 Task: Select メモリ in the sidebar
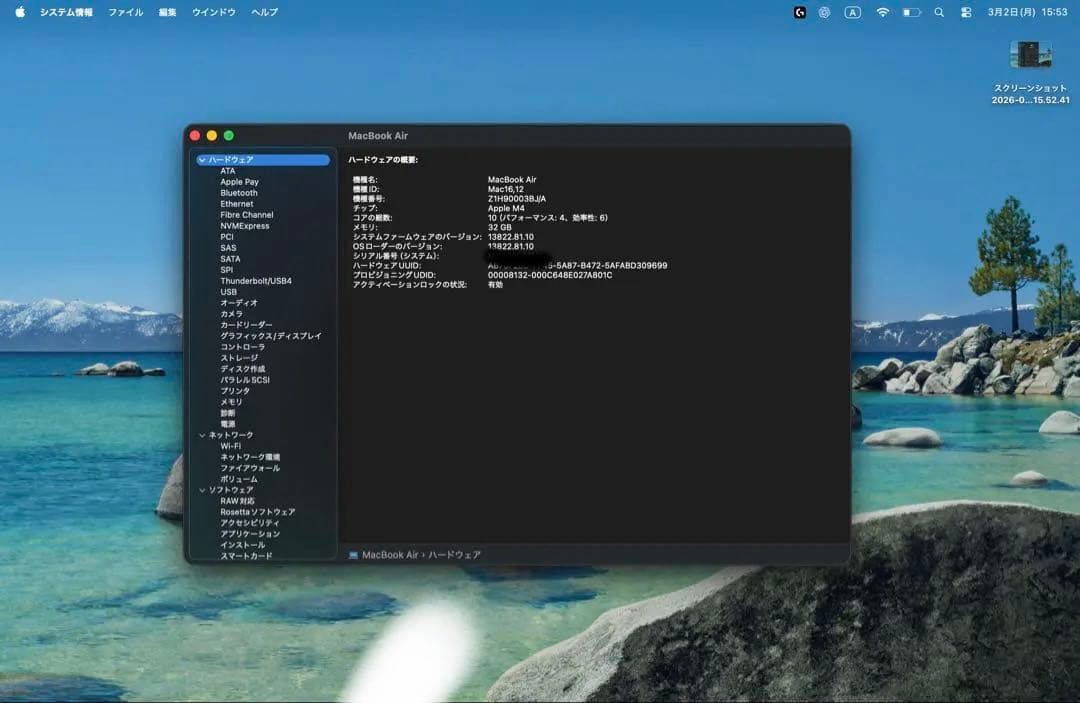click(231, 402)
